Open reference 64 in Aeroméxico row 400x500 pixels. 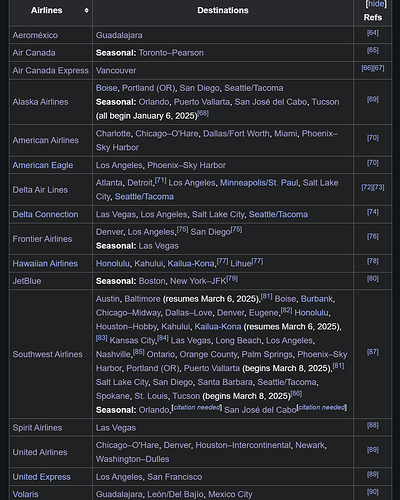click(x=373, y=33)
